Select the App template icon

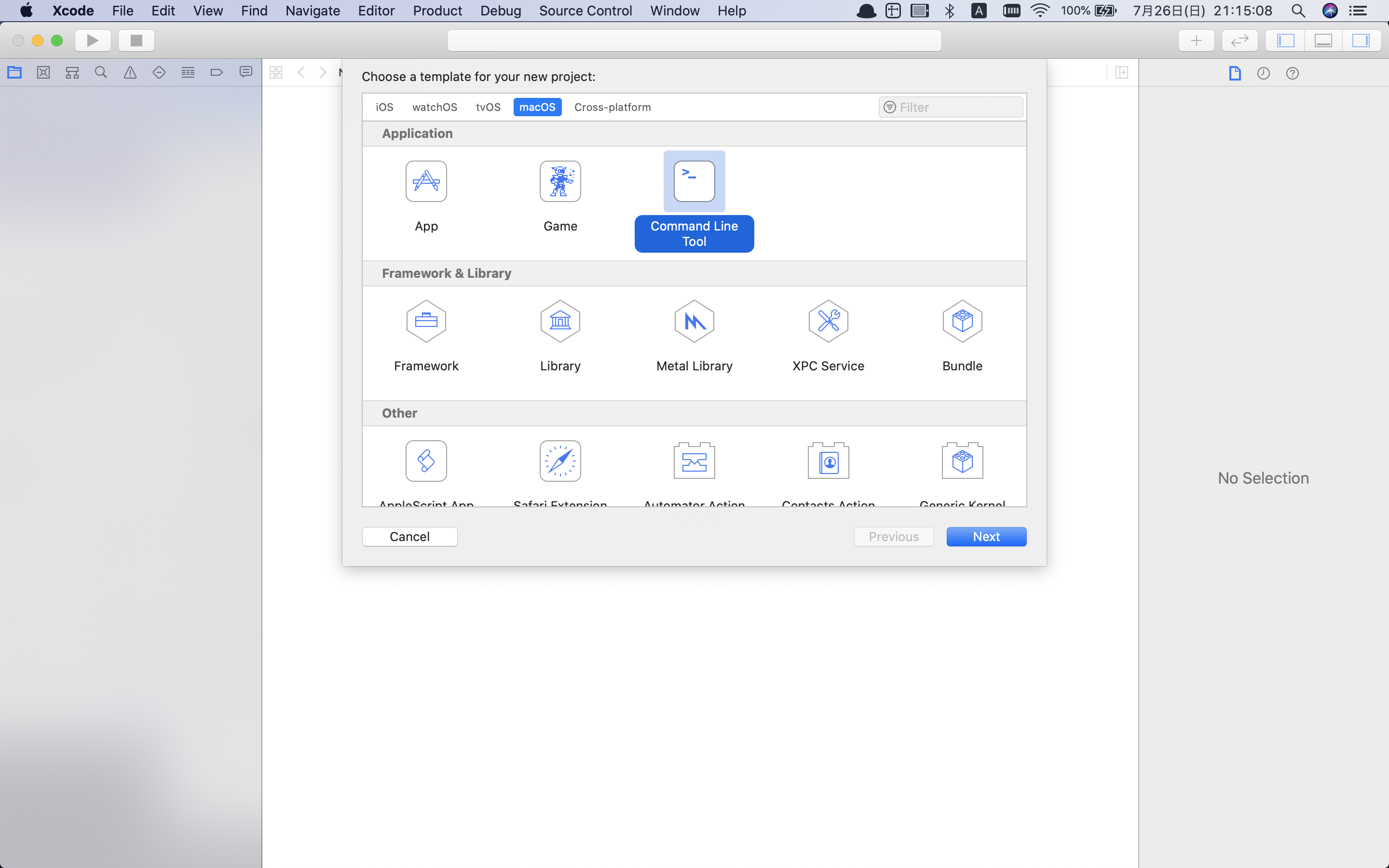[x=426, y=181]
